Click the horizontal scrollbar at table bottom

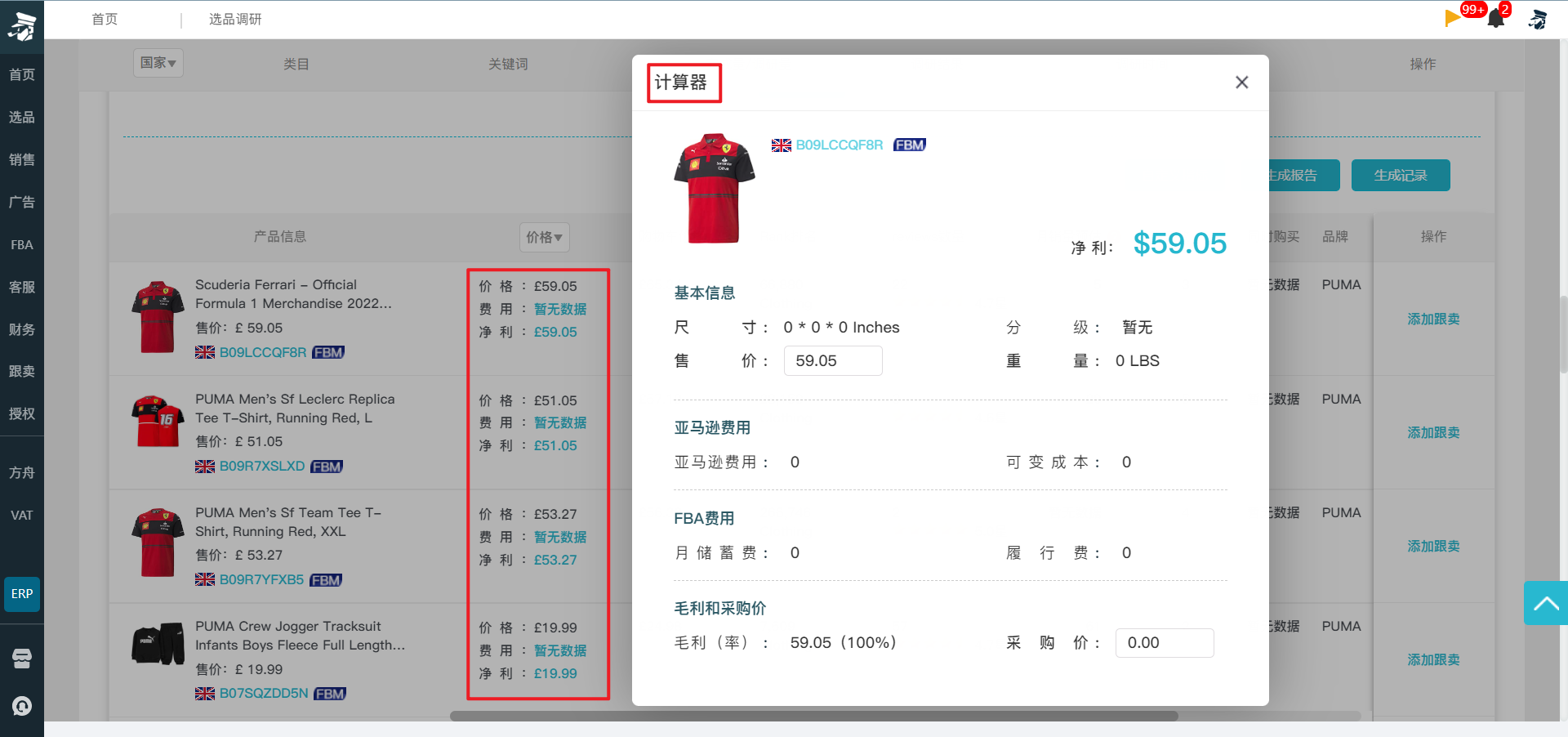tap(813, 716)
